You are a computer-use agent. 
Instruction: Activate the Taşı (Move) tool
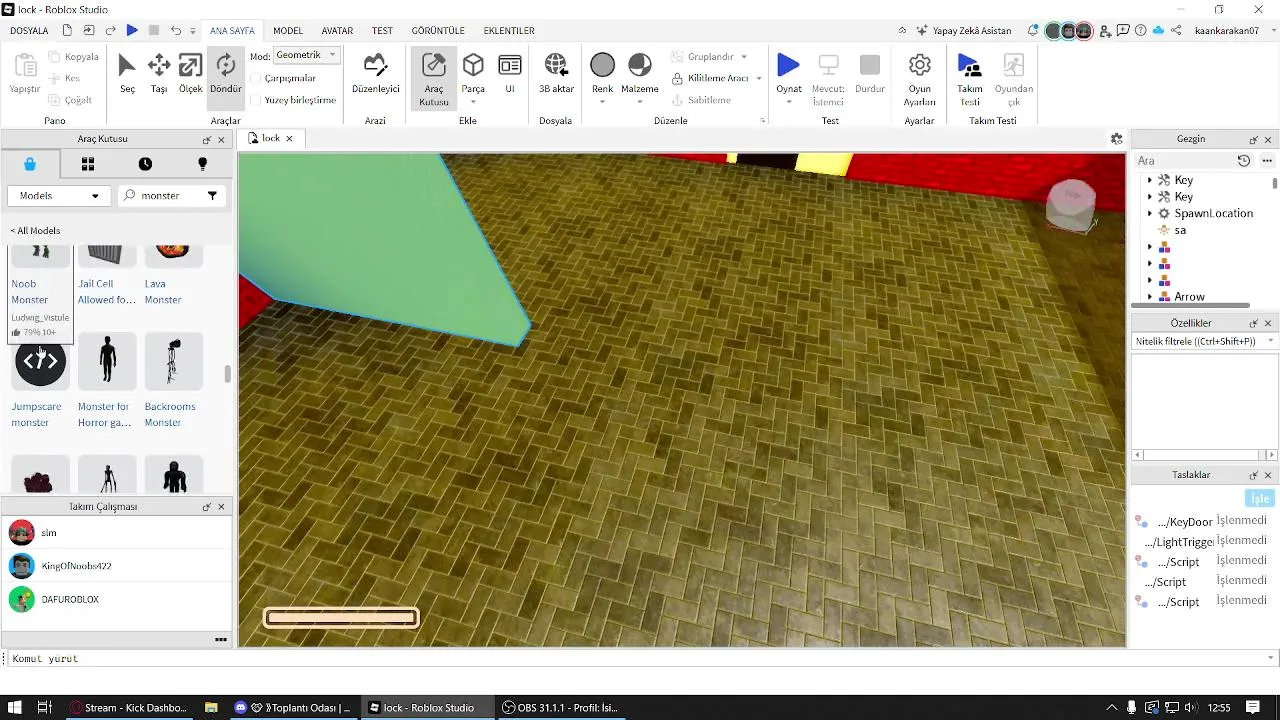click(159, 74)
